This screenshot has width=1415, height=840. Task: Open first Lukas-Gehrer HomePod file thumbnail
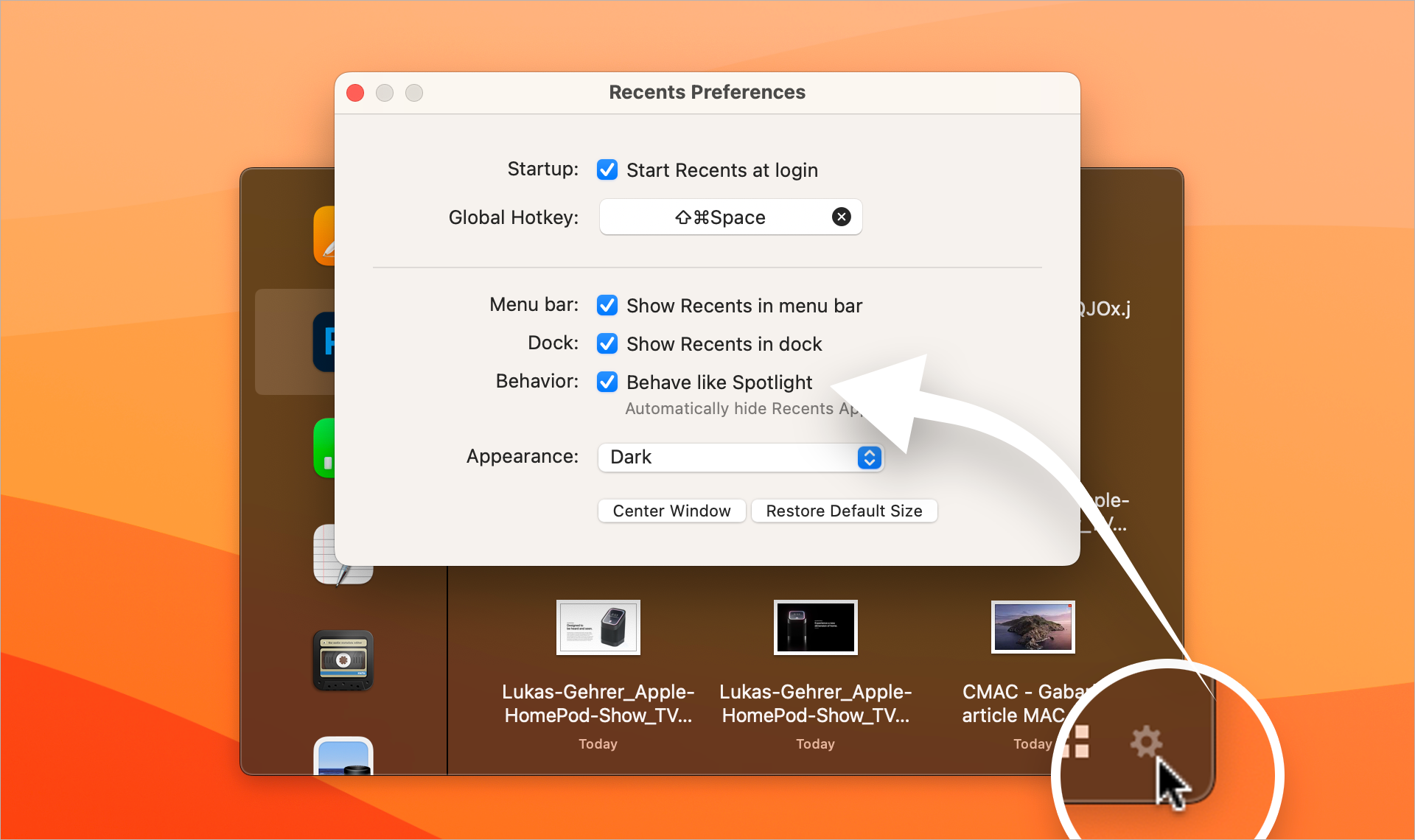click(598, 627)
